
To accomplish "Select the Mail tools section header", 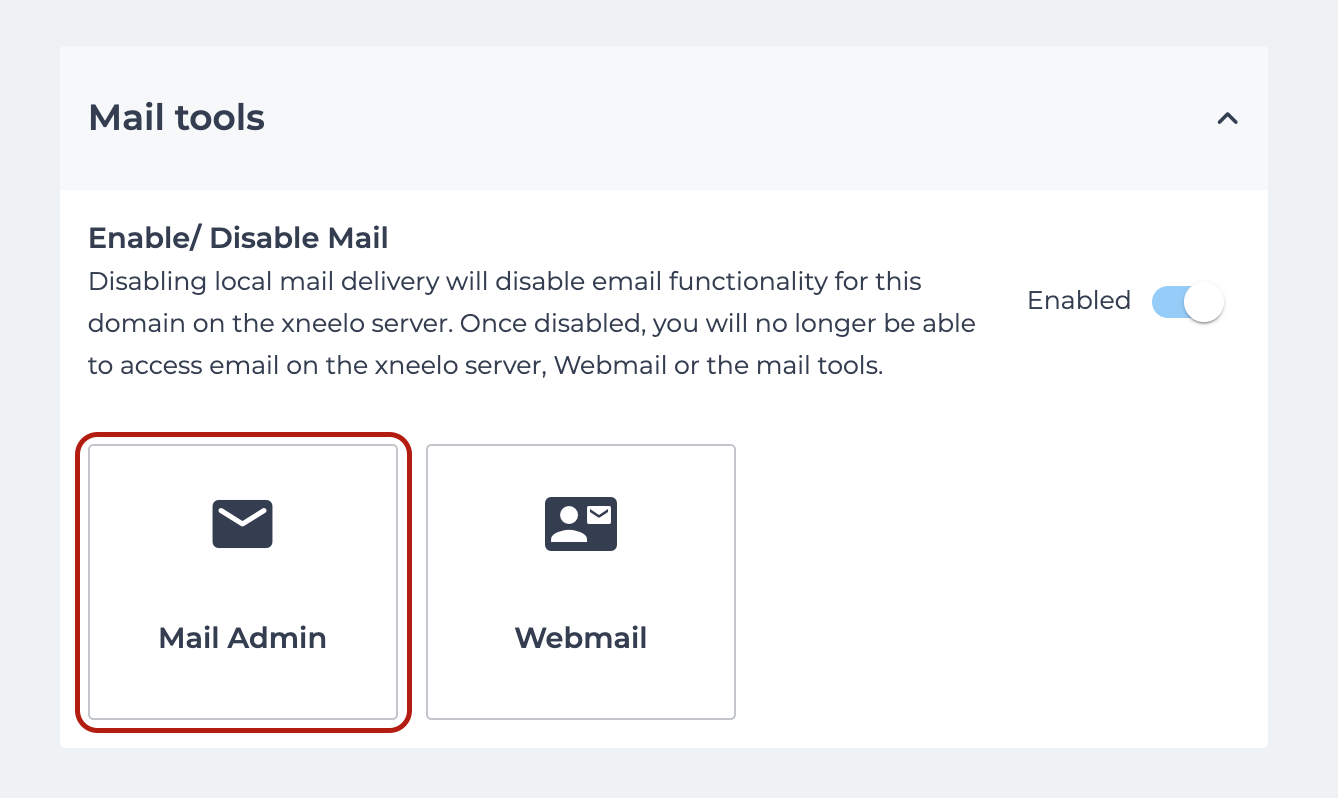I will pyautogui.click(x=176, y=117).
